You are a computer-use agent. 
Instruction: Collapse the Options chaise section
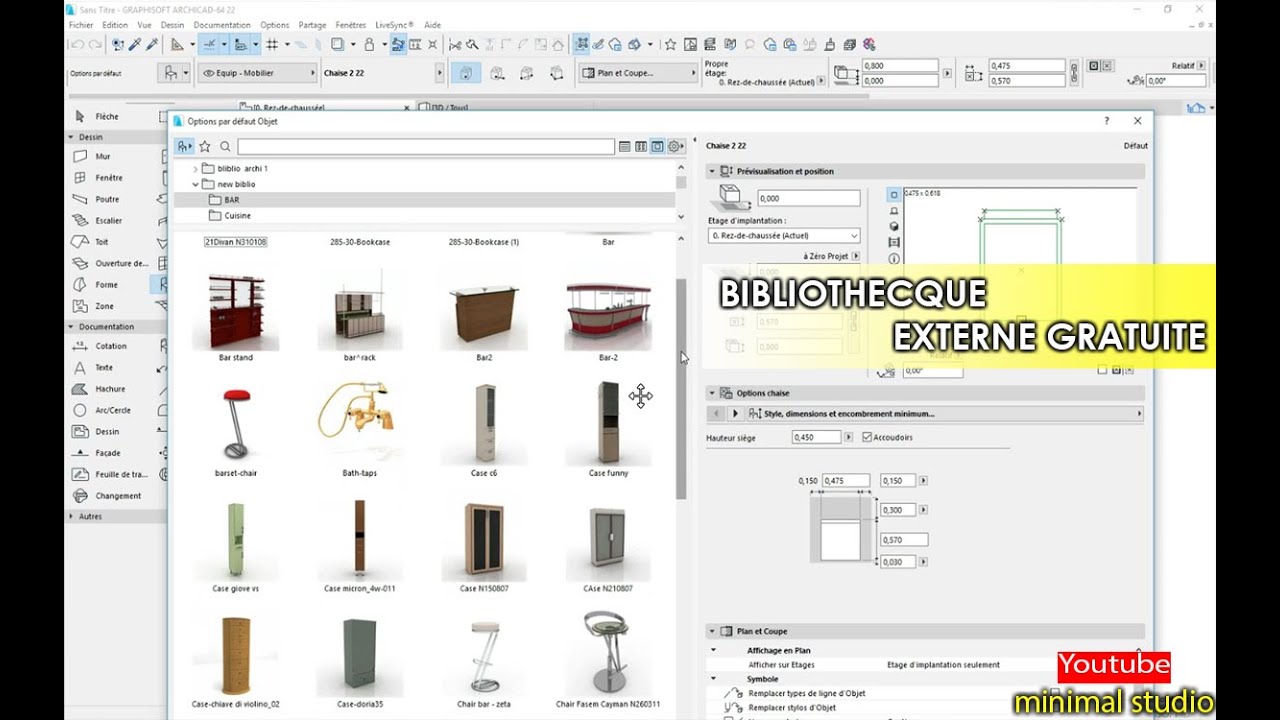713,393
